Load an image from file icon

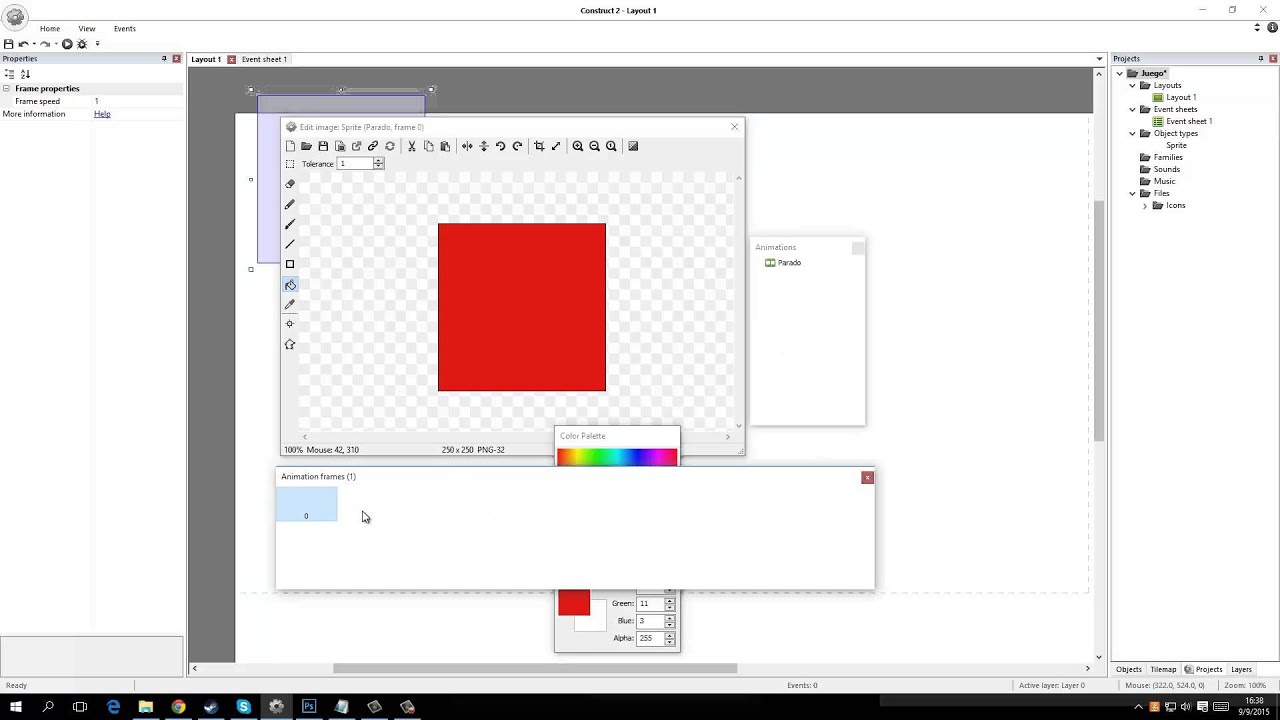pyautogui.click(x=306, y=146)
